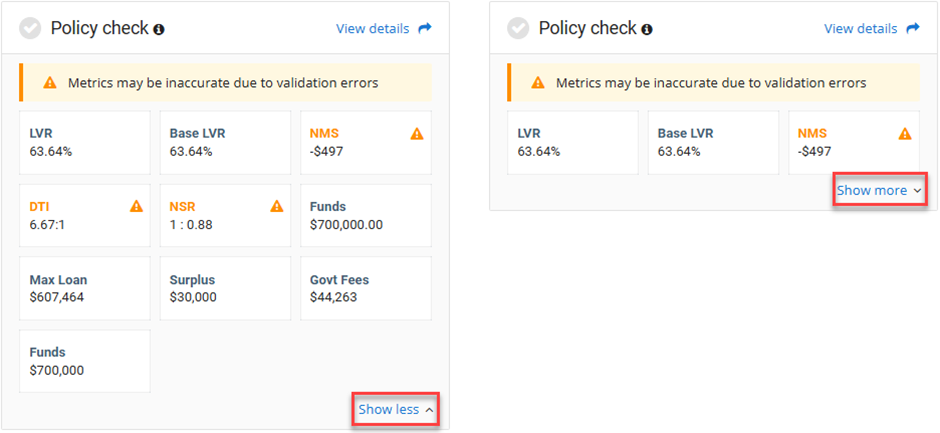This screenshot has width=940, height=433.
Task: Click the Funds $700,000.00 tile
Action: 365,215
